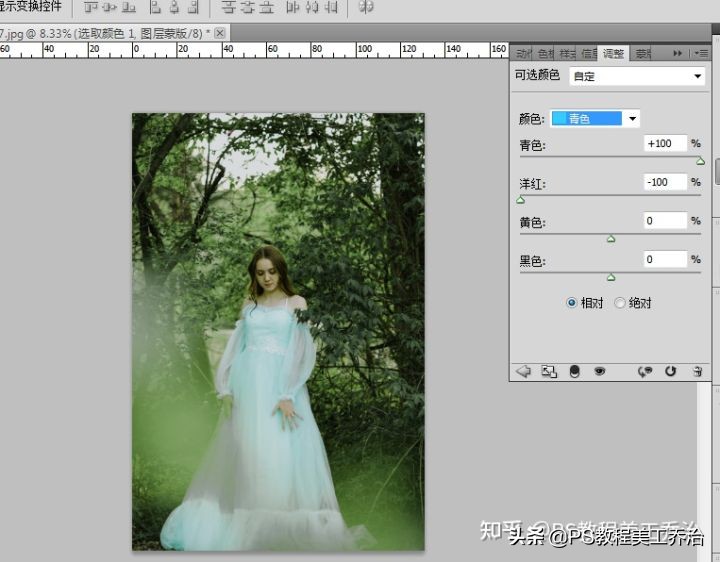
Task: Click the auto-align layers icon in options bar
Action: coord(366,7)
